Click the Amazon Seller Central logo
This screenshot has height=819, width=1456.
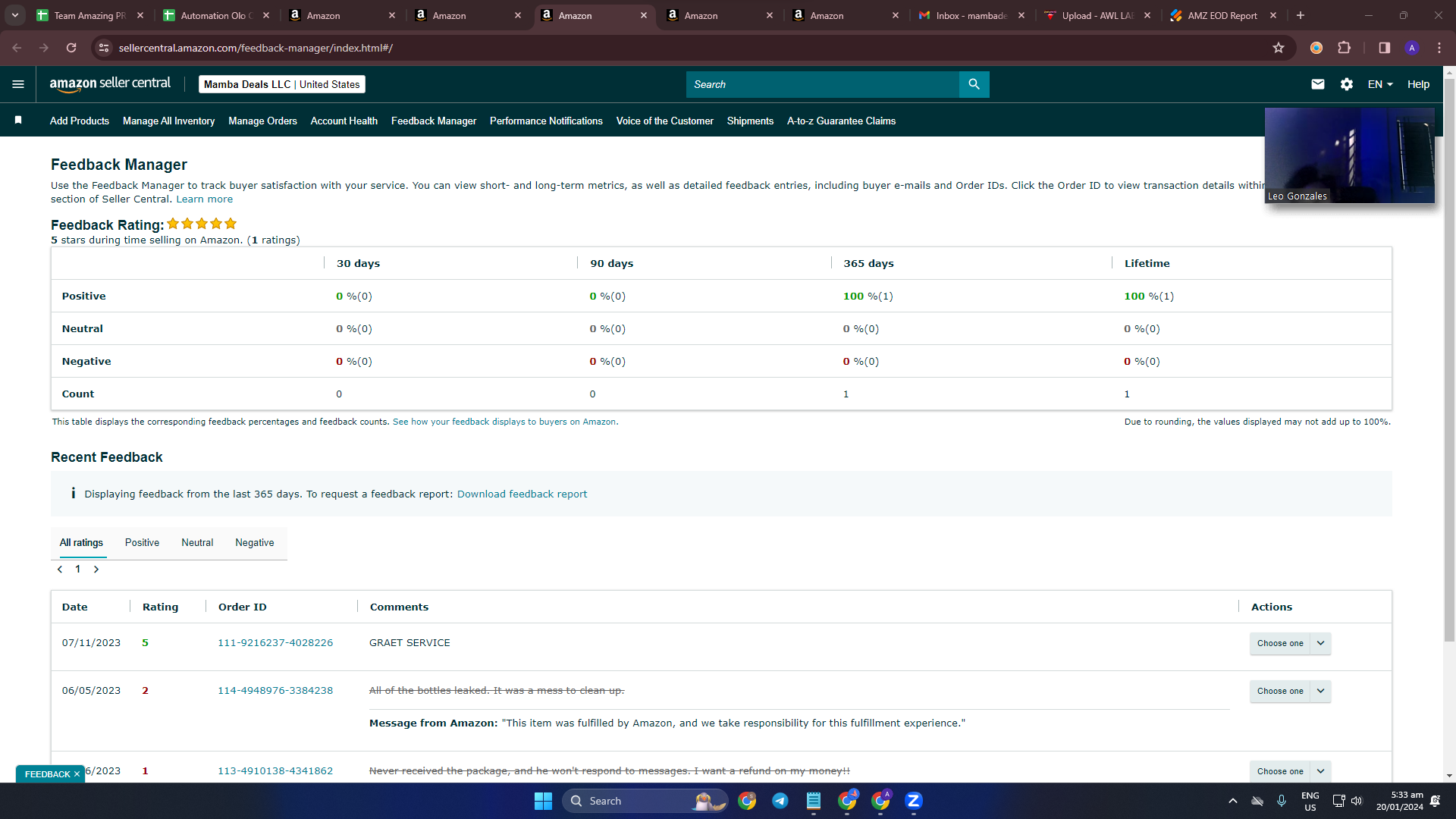click(110, 84)
